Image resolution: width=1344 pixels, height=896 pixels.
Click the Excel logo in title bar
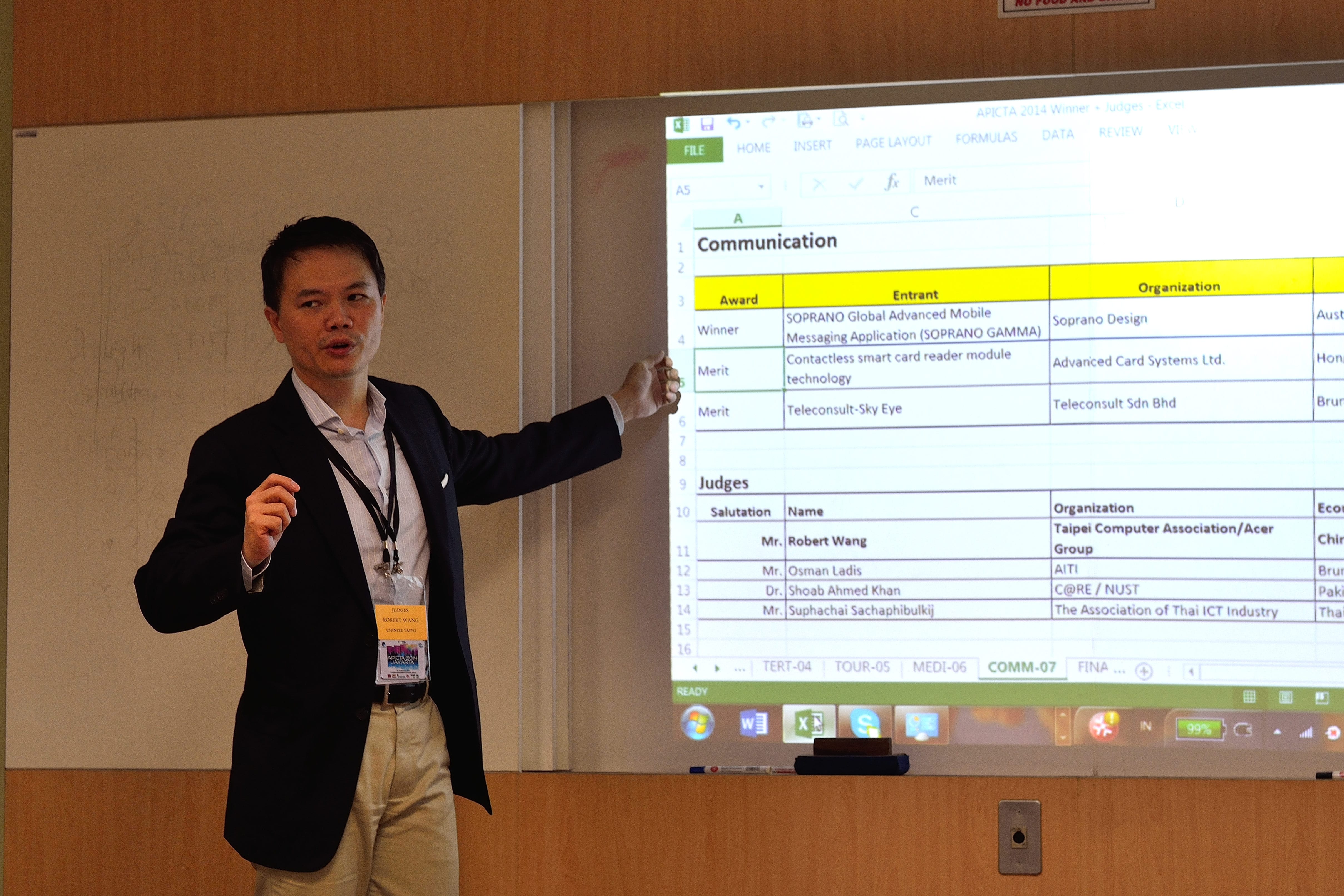pyautogui.click(x=681, y=125)
